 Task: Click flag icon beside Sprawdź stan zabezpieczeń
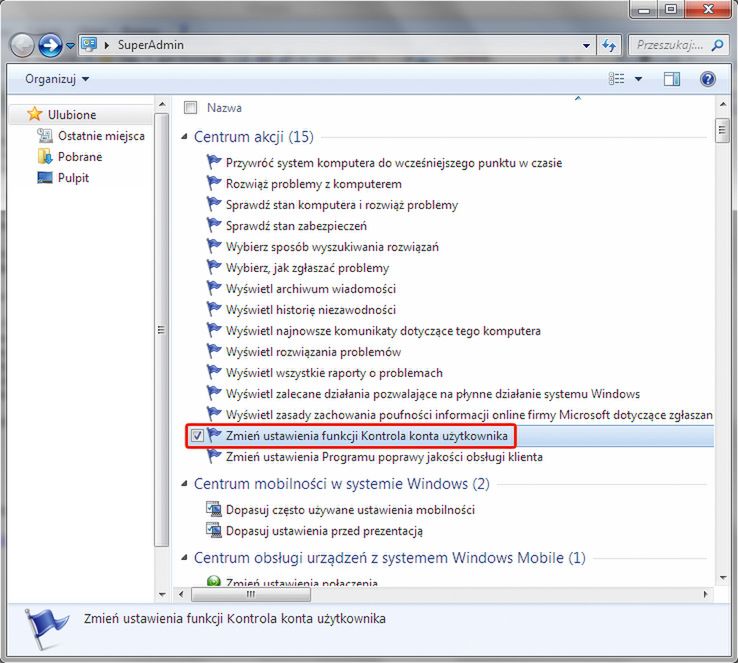214,225
